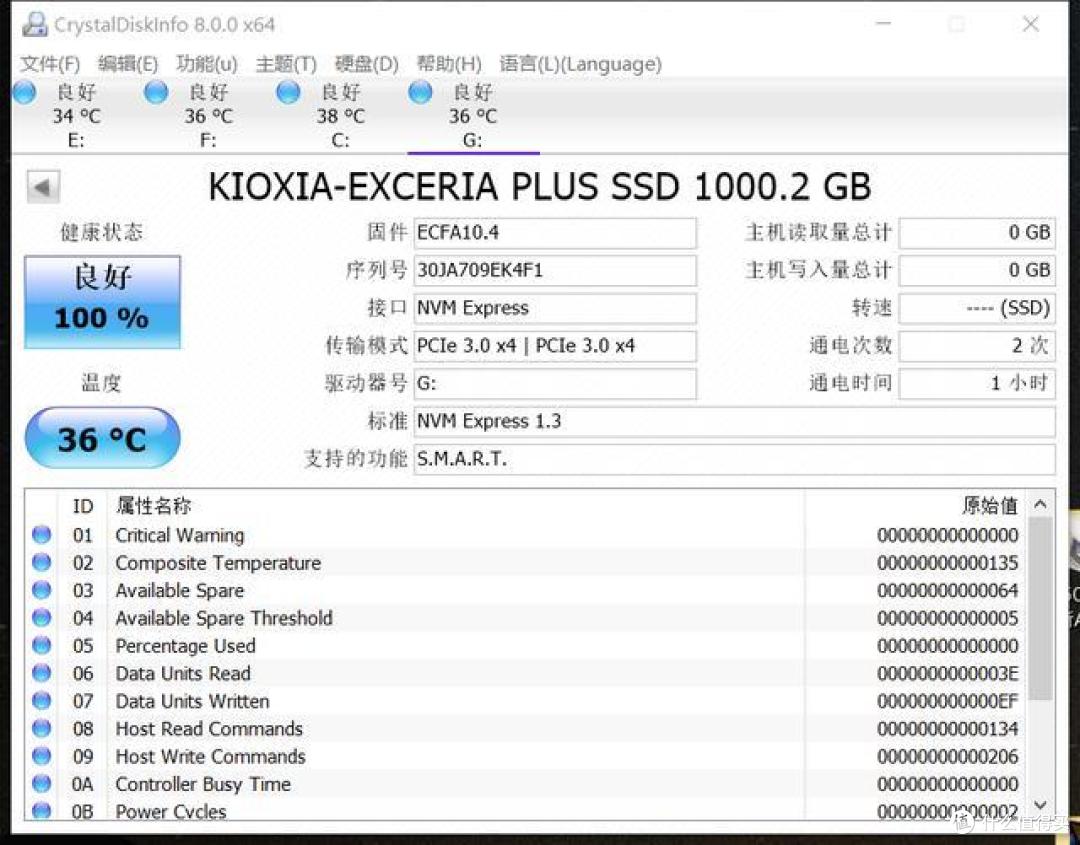This screenshot has height=845, width=1080.
Task: Open the 编辑(E) menu
Action: (x=128, y=64)
